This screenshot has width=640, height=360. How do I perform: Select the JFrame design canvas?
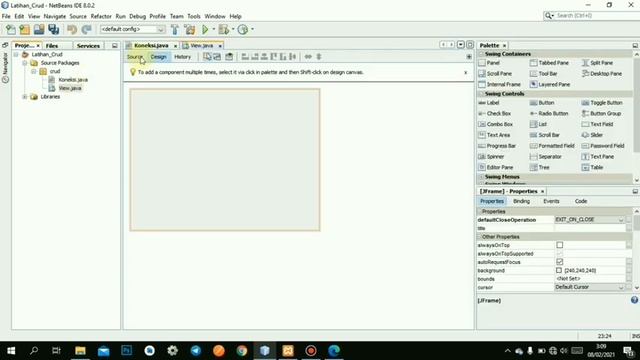pyautogui.click(x=225, y=160)
